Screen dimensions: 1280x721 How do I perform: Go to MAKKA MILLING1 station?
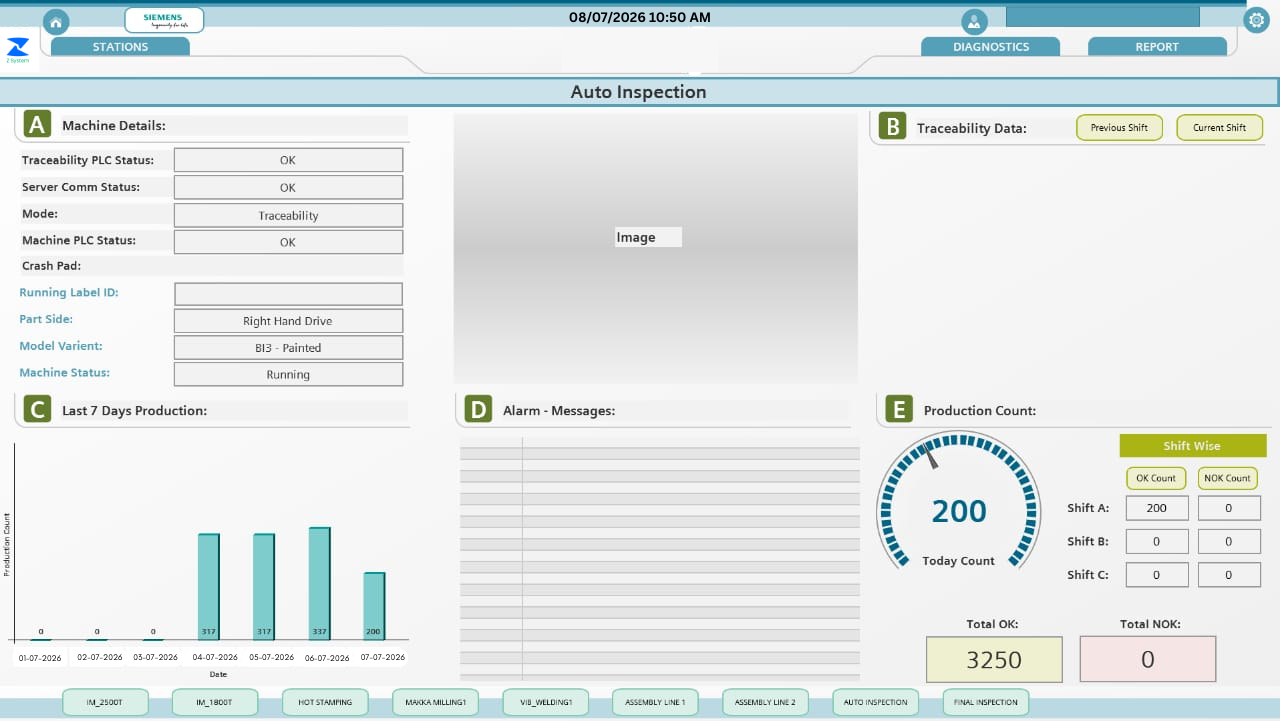pyautogui.click(x=435, y=702)
